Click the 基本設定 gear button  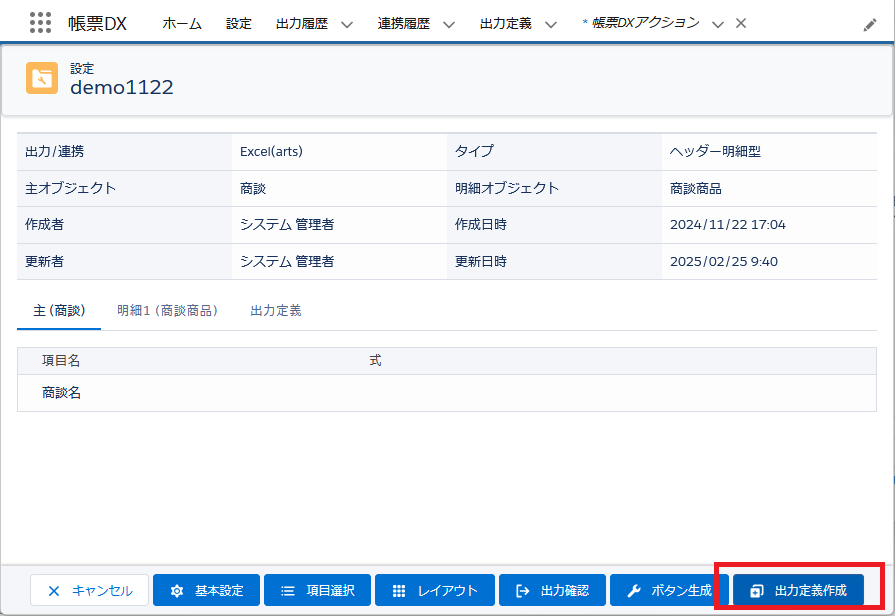click(x=206, y=590)
